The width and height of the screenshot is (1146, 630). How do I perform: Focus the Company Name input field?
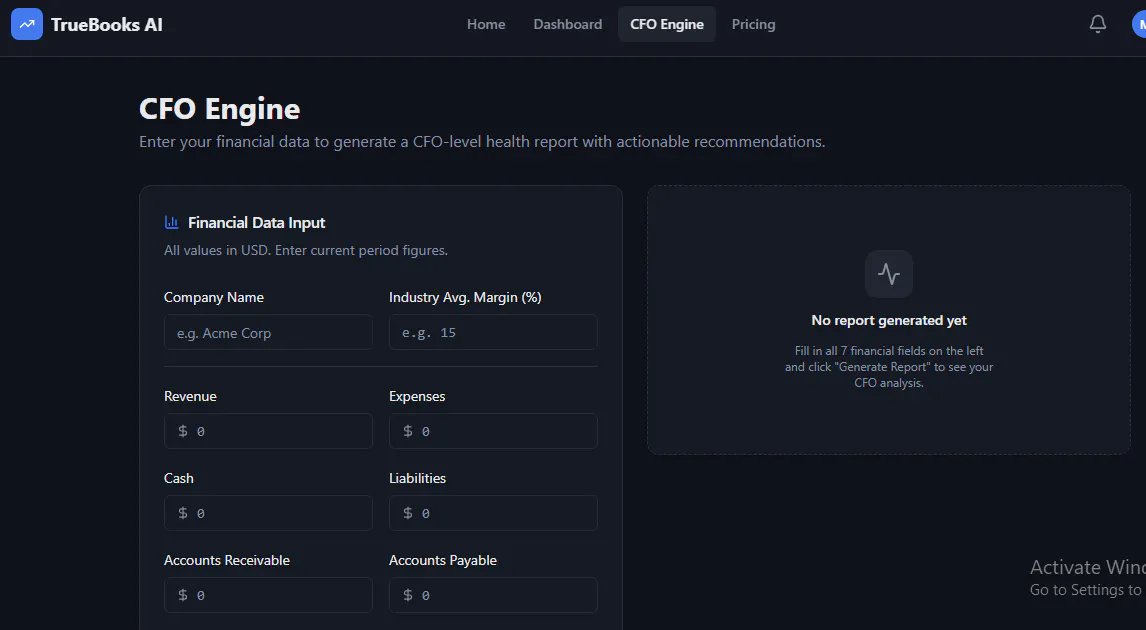268,333
